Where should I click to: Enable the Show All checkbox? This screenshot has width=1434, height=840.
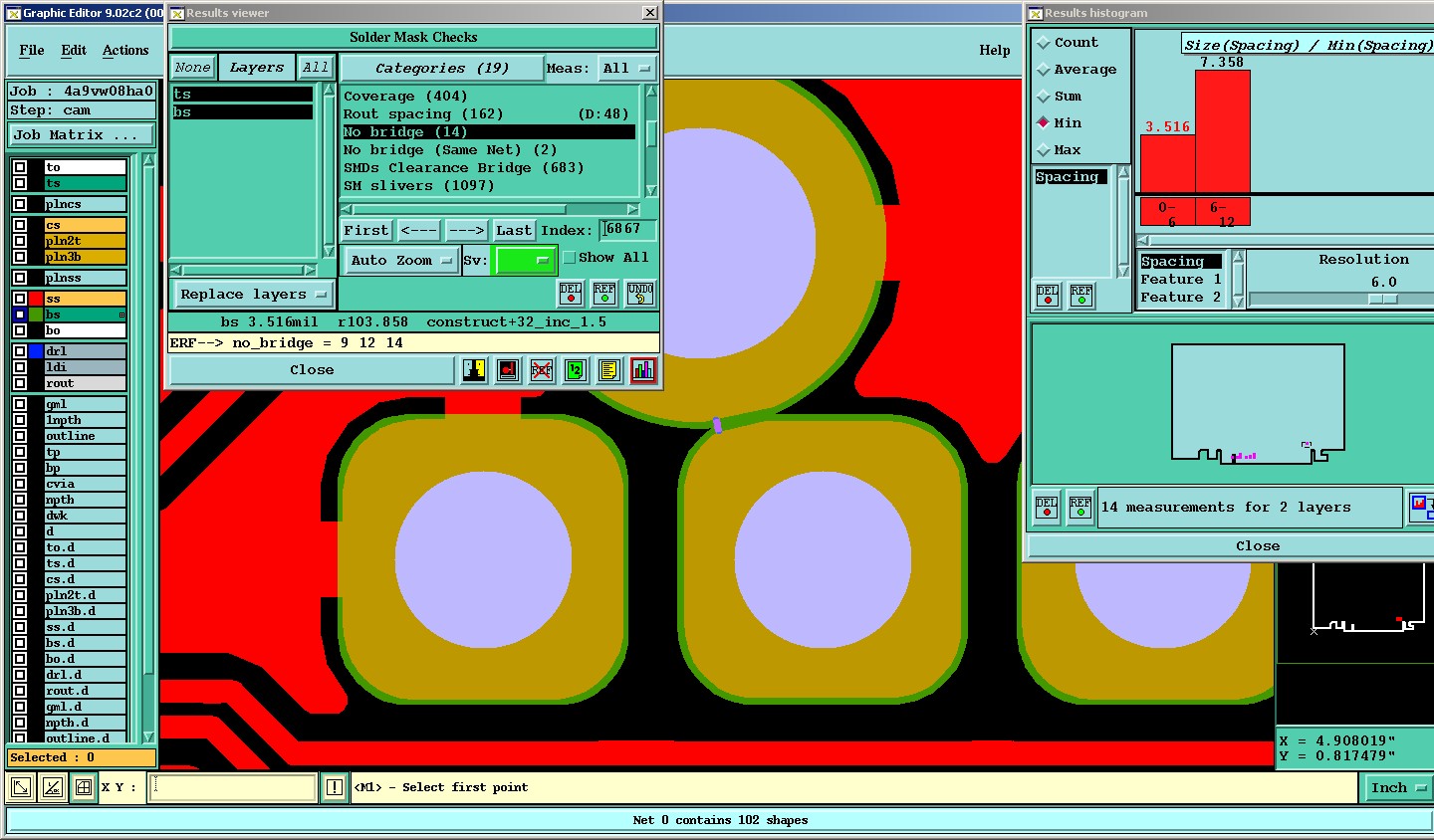pos(570,258)
